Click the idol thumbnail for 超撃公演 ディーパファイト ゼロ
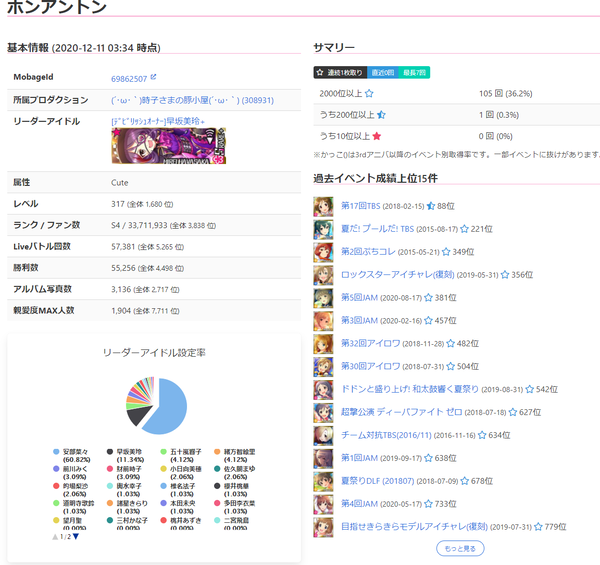Screen dimensions: 600x565 [x=323, y=413]
